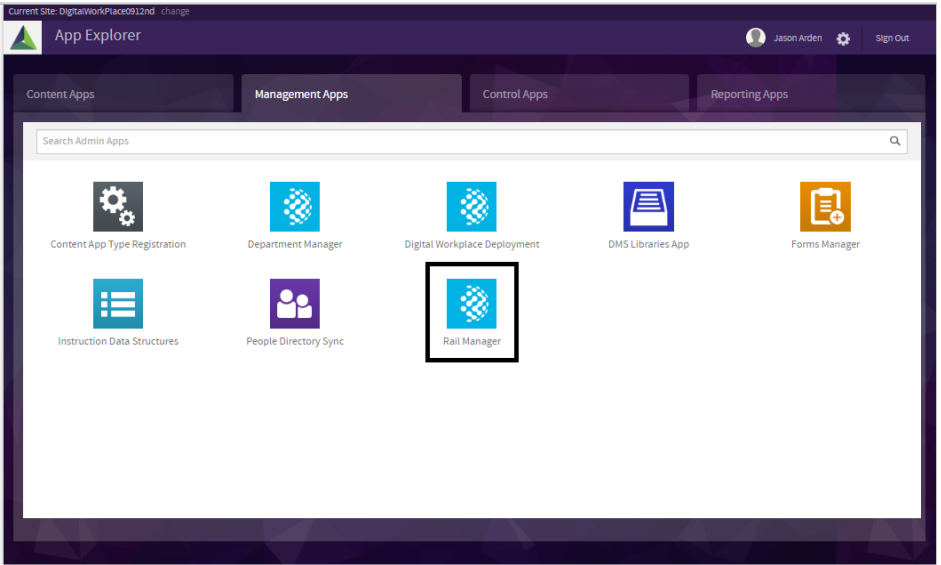Click the Jason Arden username

click(798, 38)
